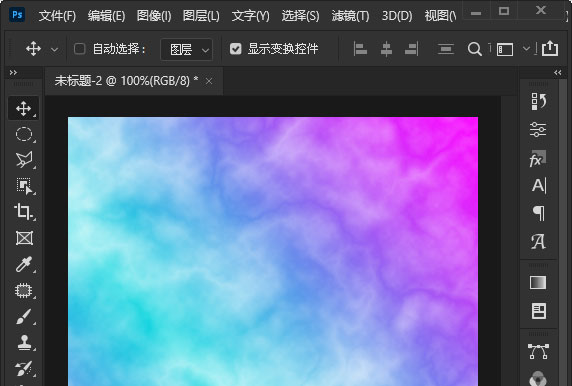This screenshot has height=386, width=572.
Task: Select the Crop tool
Action: point(24,212)
